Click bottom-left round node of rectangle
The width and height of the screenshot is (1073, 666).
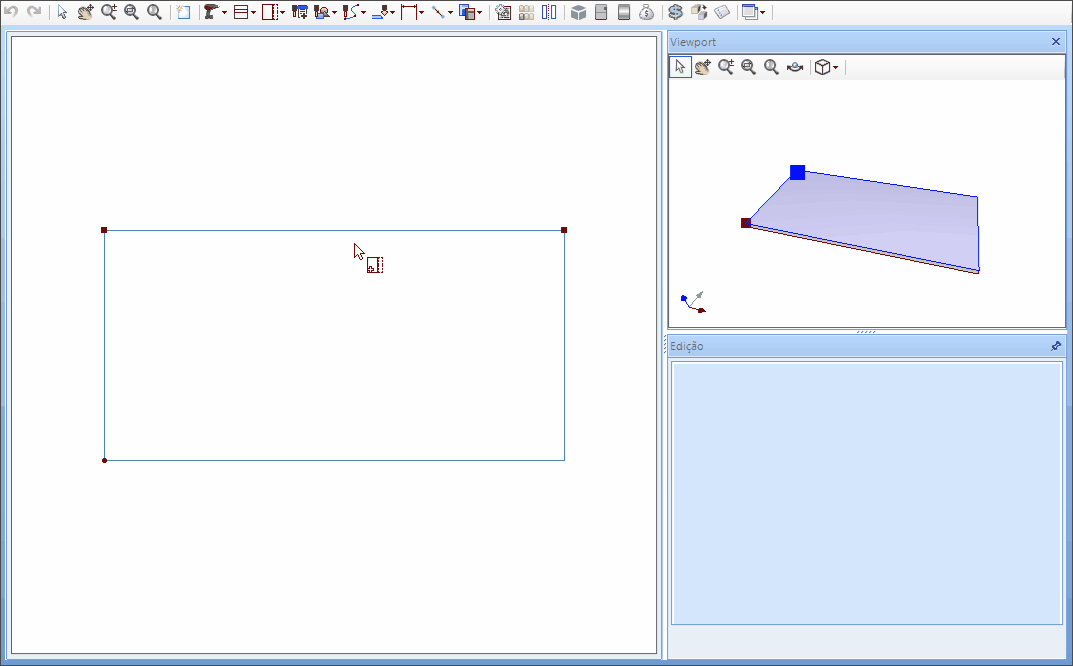point(104,461)
